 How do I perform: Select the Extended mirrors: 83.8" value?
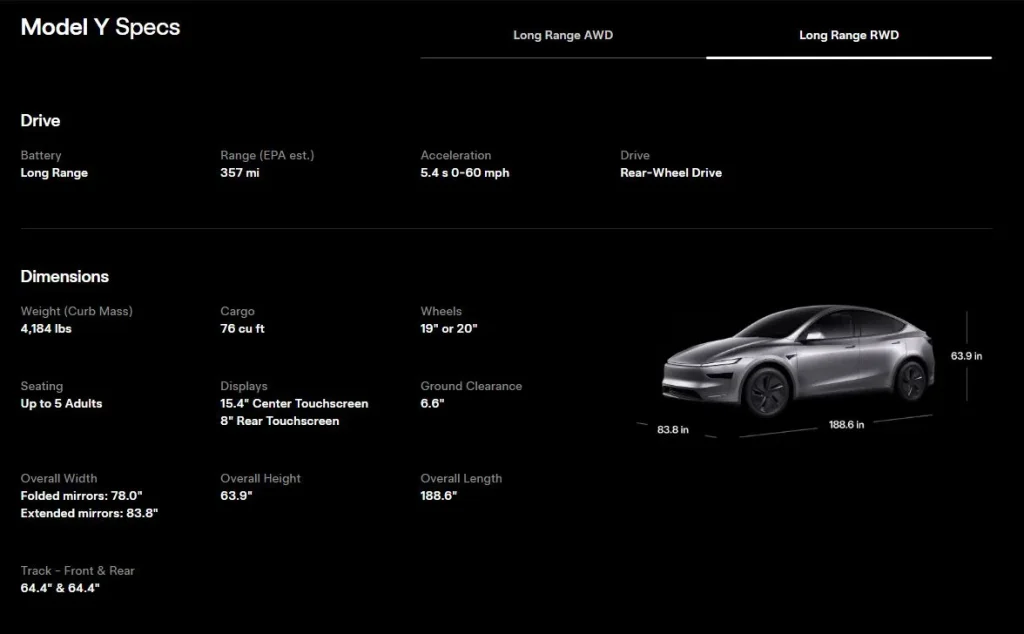tap(89, 513)
